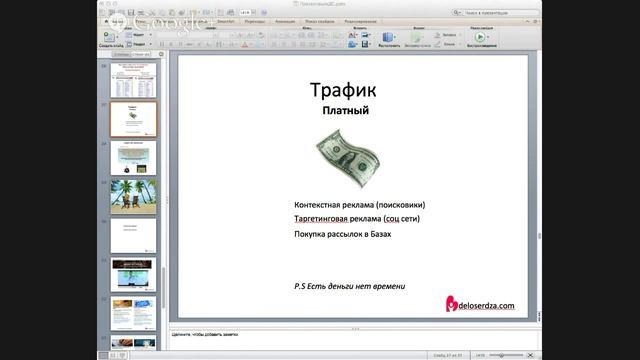
Task: Click the insert text box icon
Action: [x=352, y=36]
